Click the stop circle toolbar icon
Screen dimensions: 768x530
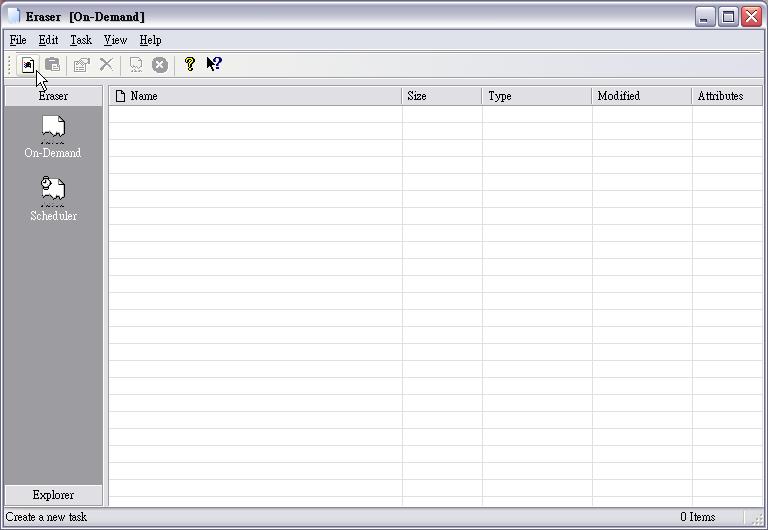[x=160, y=65]
